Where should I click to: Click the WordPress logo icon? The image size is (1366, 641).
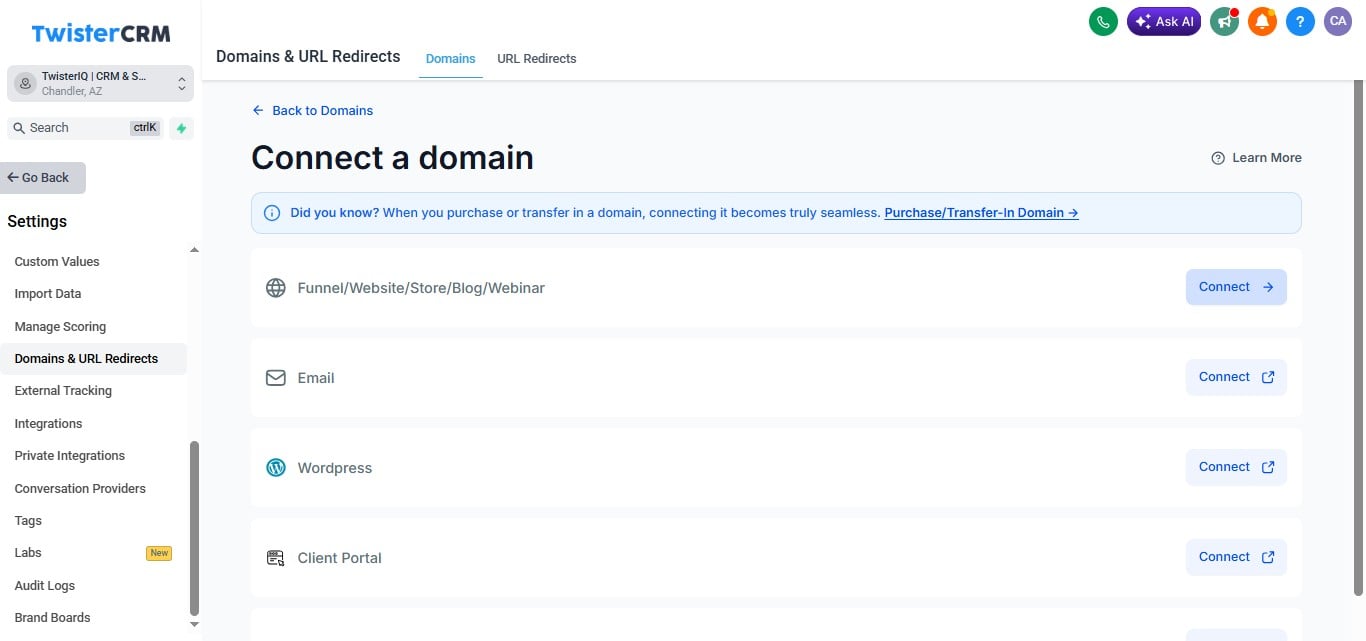[276, 468]
